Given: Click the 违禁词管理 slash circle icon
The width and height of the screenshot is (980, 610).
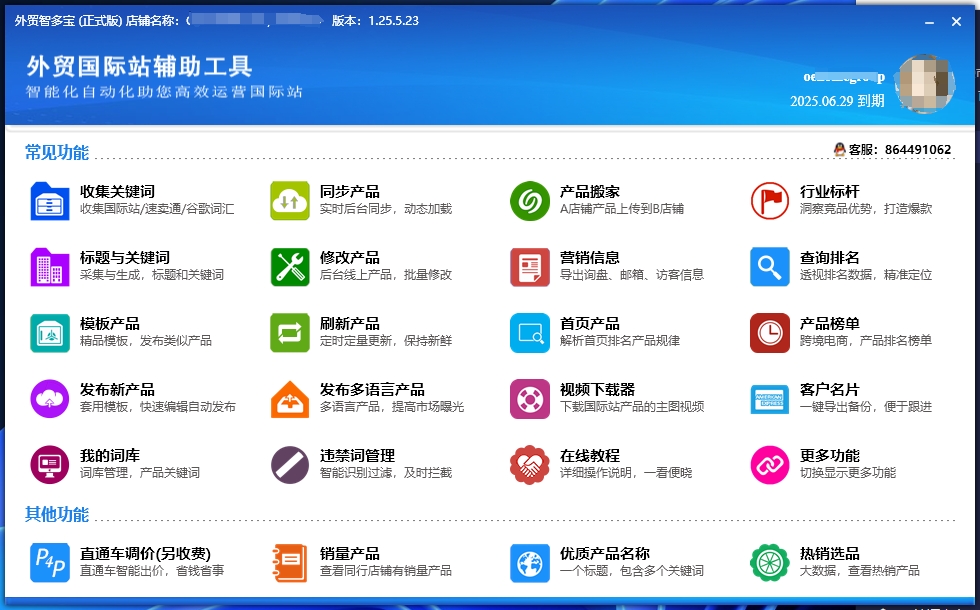Looking at the screenshot, I should pos(290,465).
